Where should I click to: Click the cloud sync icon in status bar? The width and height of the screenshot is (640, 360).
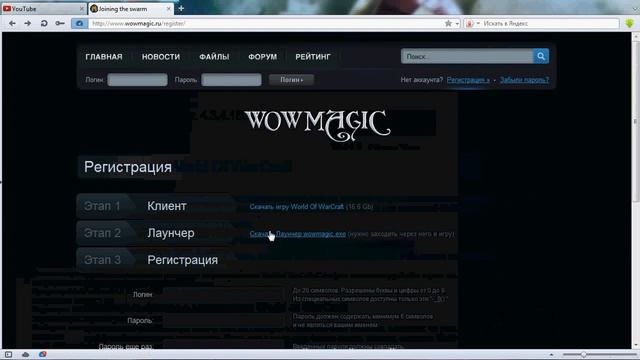[25, 355]
